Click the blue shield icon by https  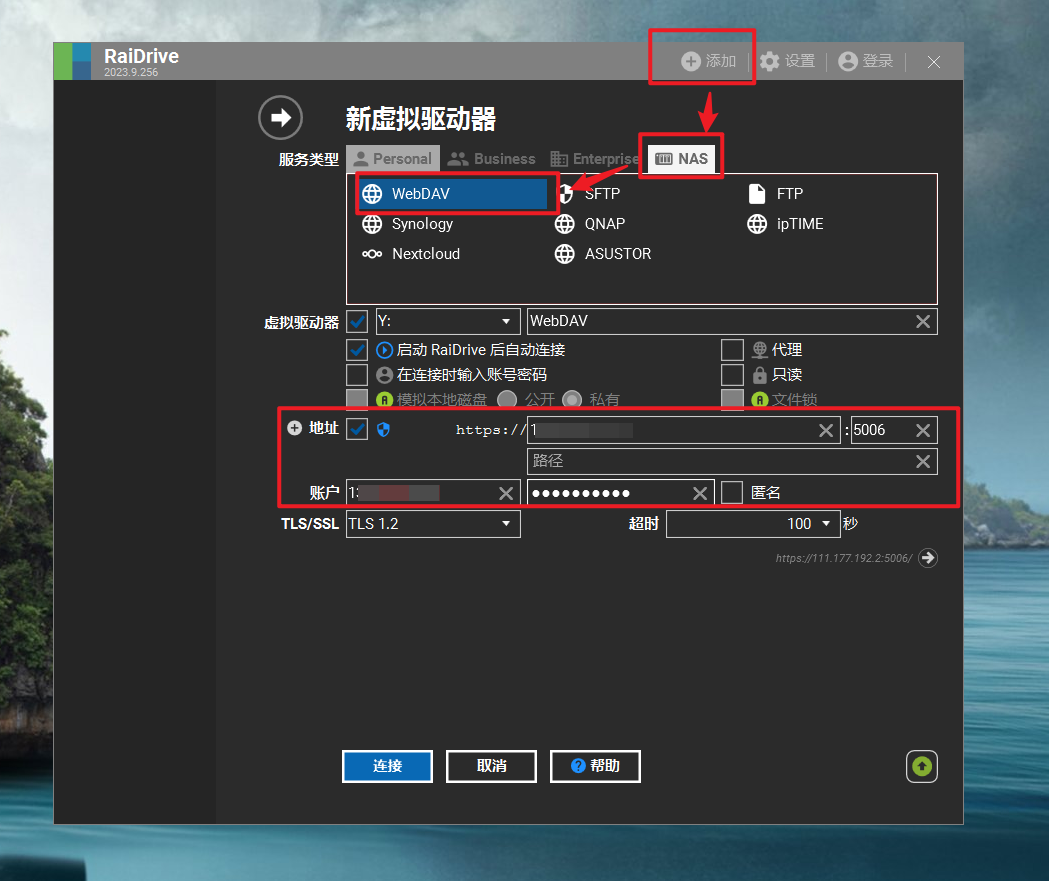coord(383,429)
